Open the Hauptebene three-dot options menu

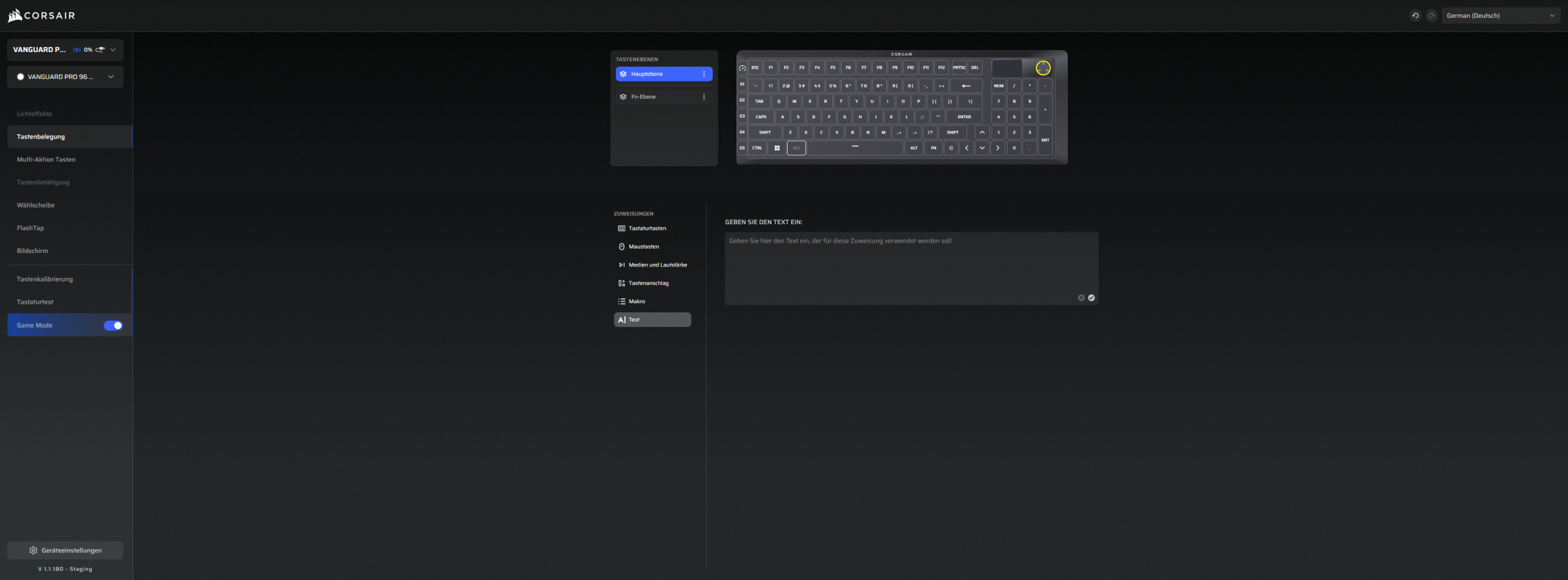[x=704, y=74]
